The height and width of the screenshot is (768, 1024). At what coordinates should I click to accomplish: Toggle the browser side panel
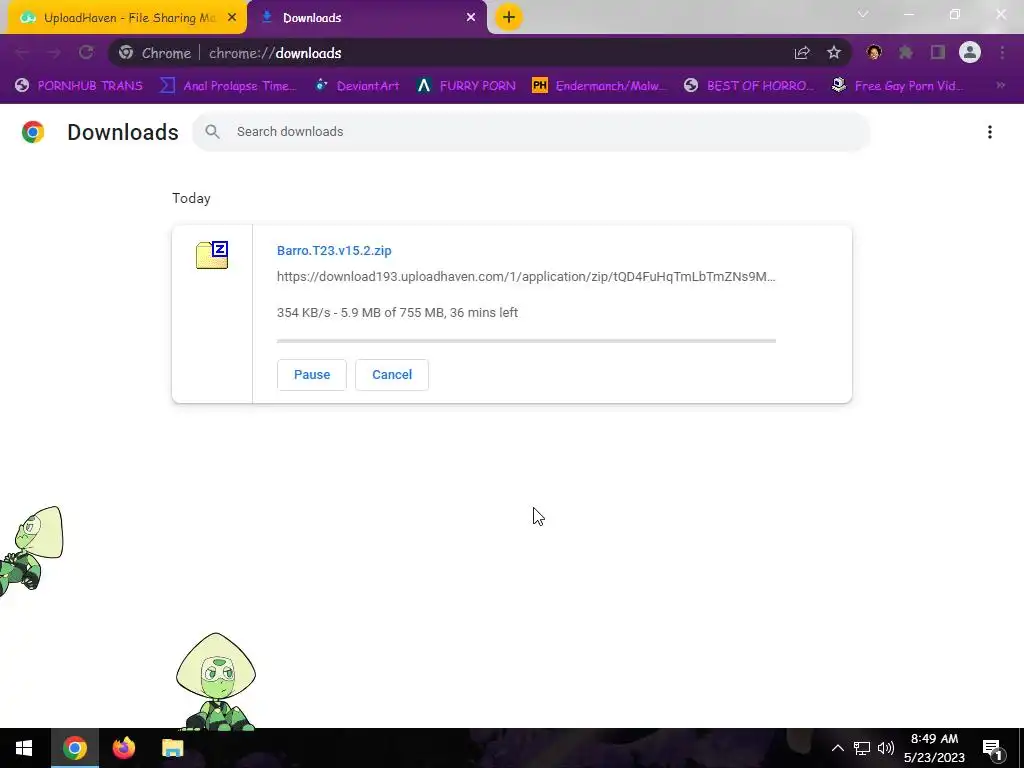click(938, 53)
